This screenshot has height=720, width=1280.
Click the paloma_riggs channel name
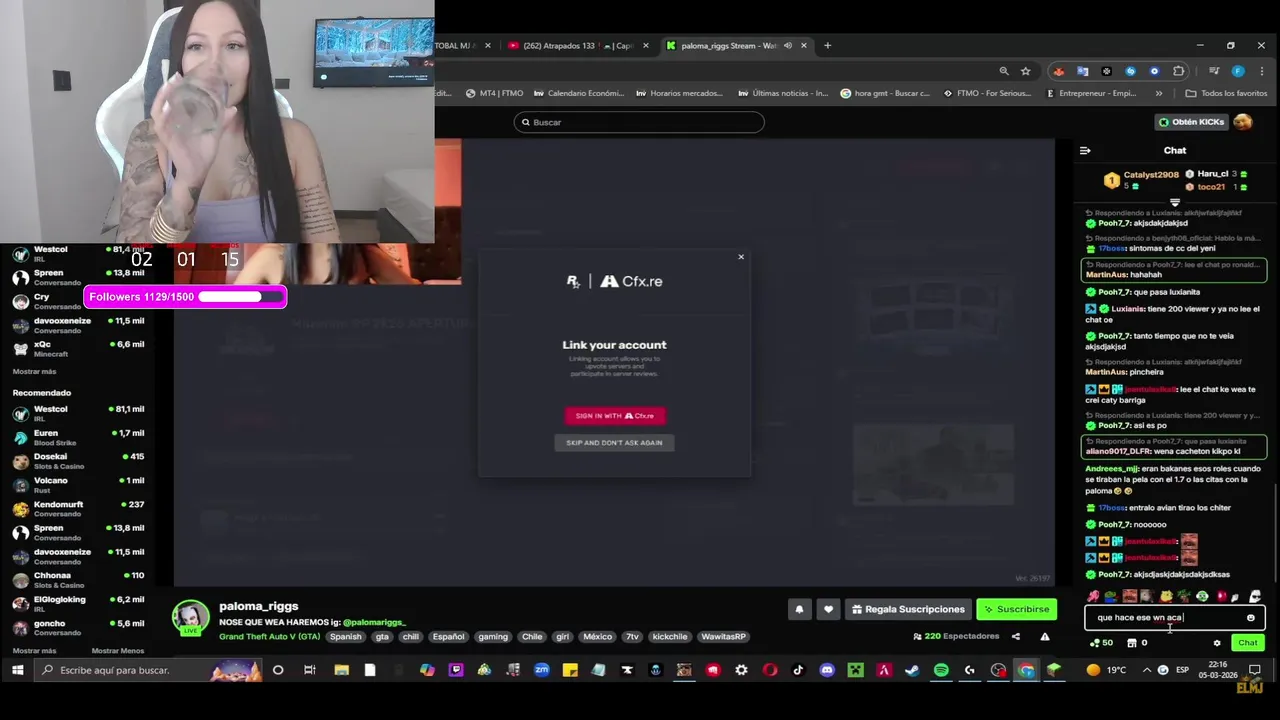tap(259, 606)
